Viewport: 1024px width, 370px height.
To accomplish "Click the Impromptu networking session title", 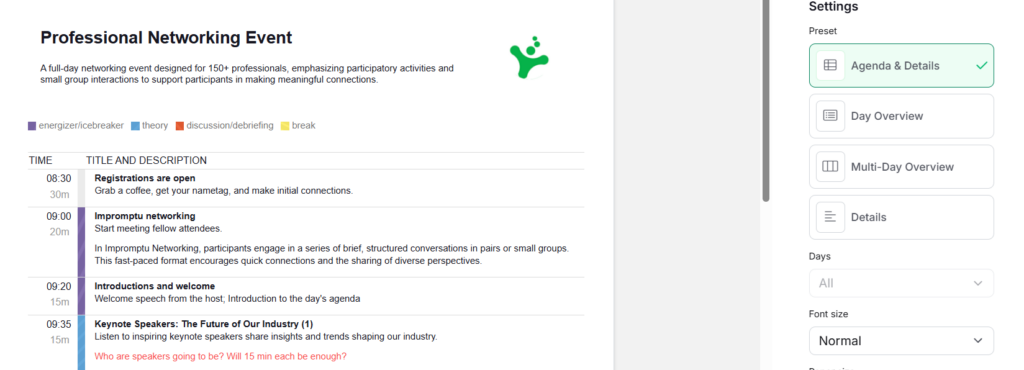I will pos(145,216).
